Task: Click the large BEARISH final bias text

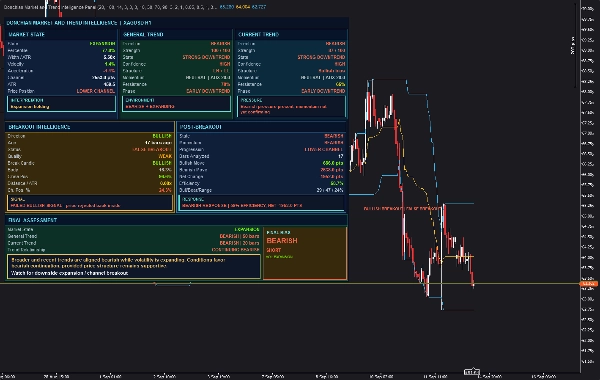Action: [282, 241]
